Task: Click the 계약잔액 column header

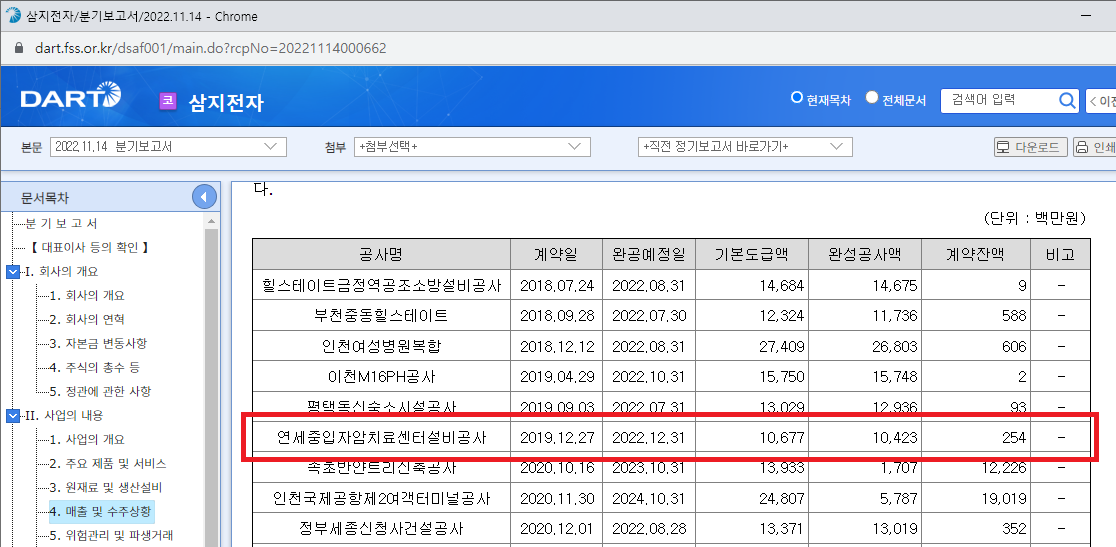Action: [x=976, y=254]
